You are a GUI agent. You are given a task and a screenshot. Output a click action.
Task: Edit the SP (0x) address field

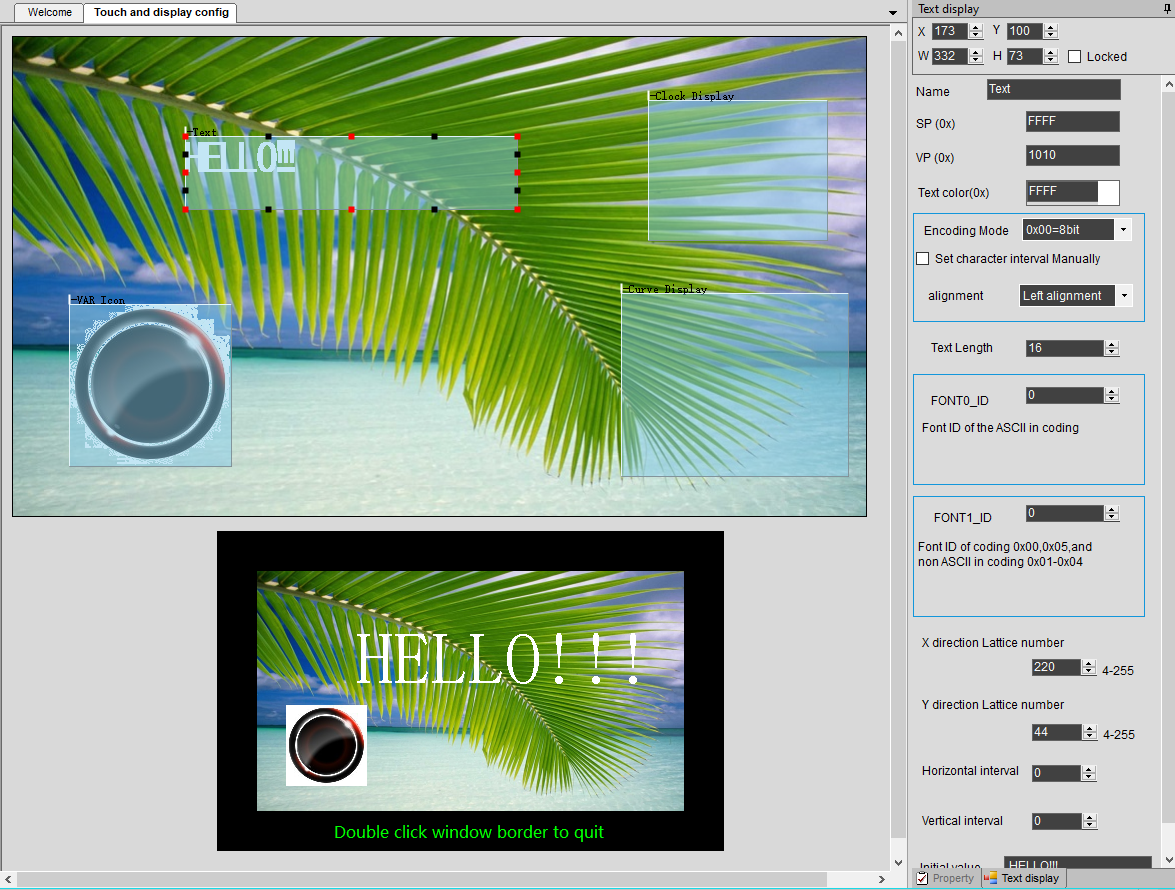[x=1072, y=121]
